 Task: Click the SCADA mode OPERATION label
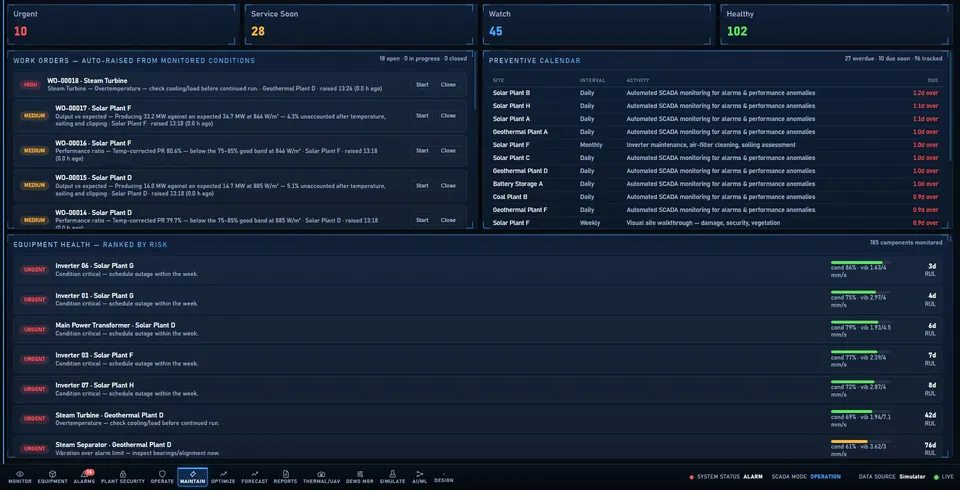click(825, 477)
